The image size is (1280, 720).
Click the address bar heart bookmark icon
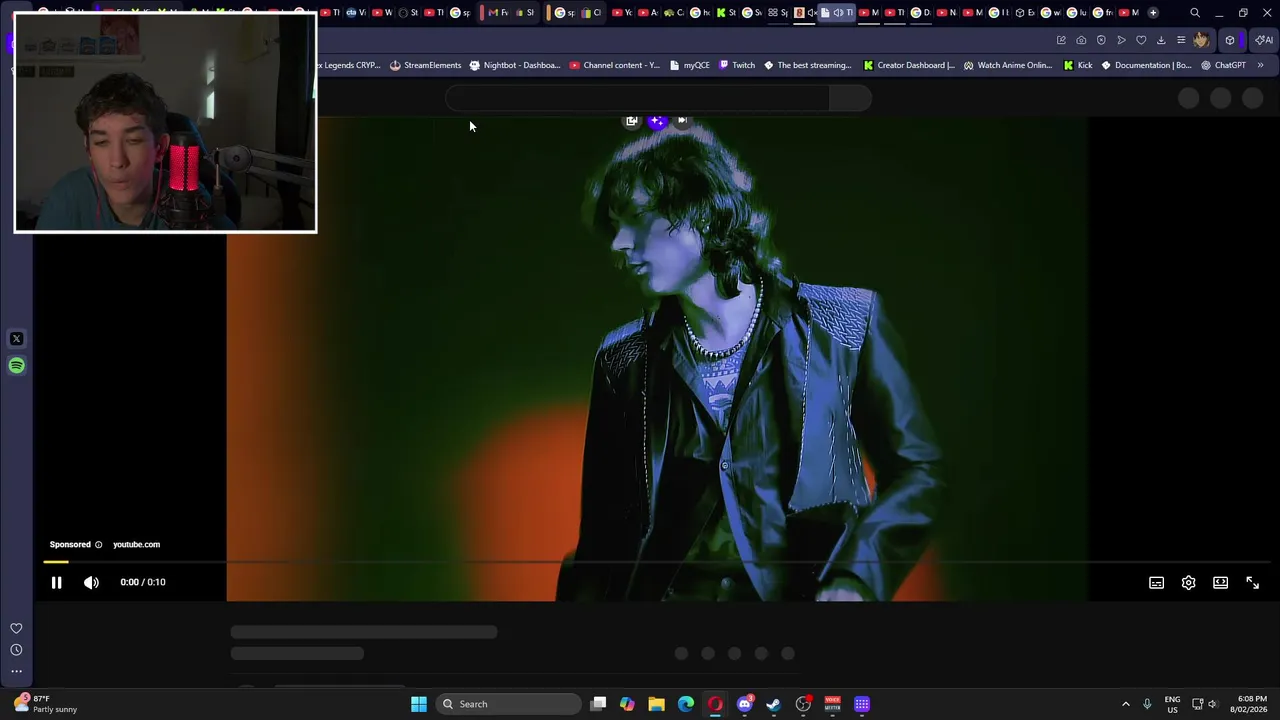[1141, 40]
